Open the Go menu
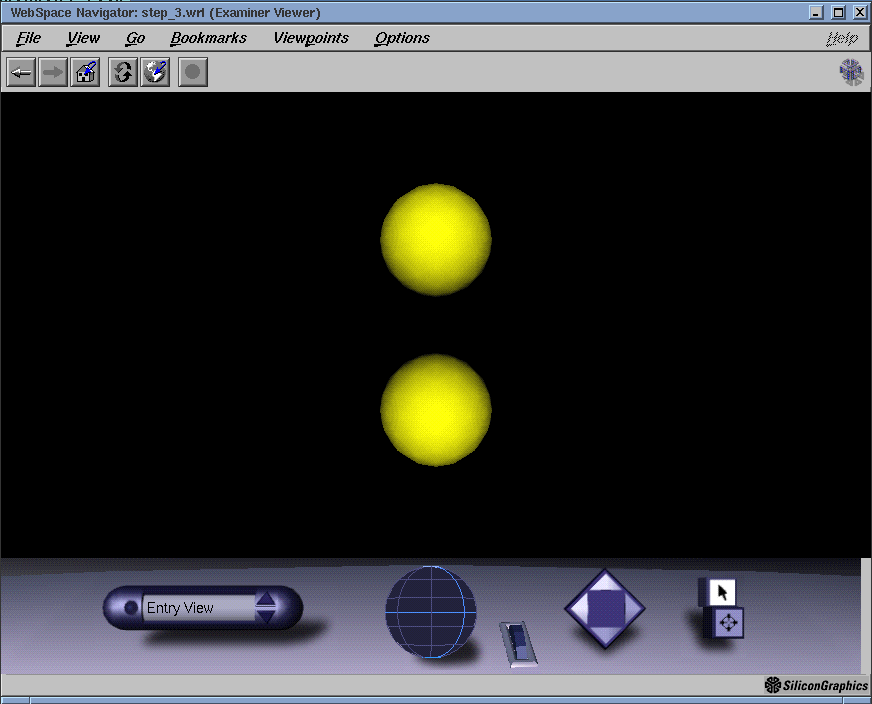The image size is (872, 704). [x=135, y=38]
